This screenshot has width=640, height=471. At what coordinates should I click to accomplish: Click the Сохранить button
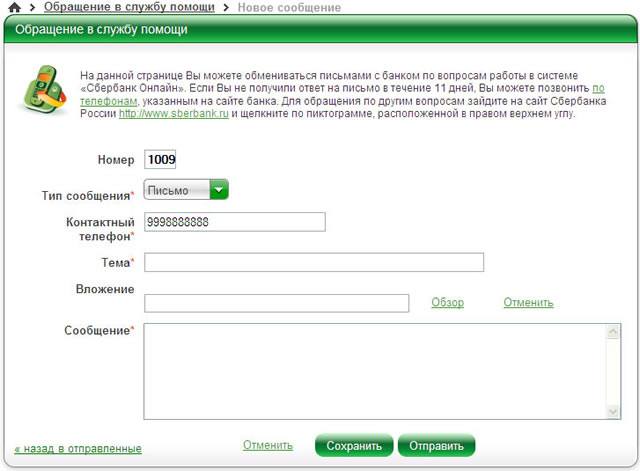[x=354, y=446]
